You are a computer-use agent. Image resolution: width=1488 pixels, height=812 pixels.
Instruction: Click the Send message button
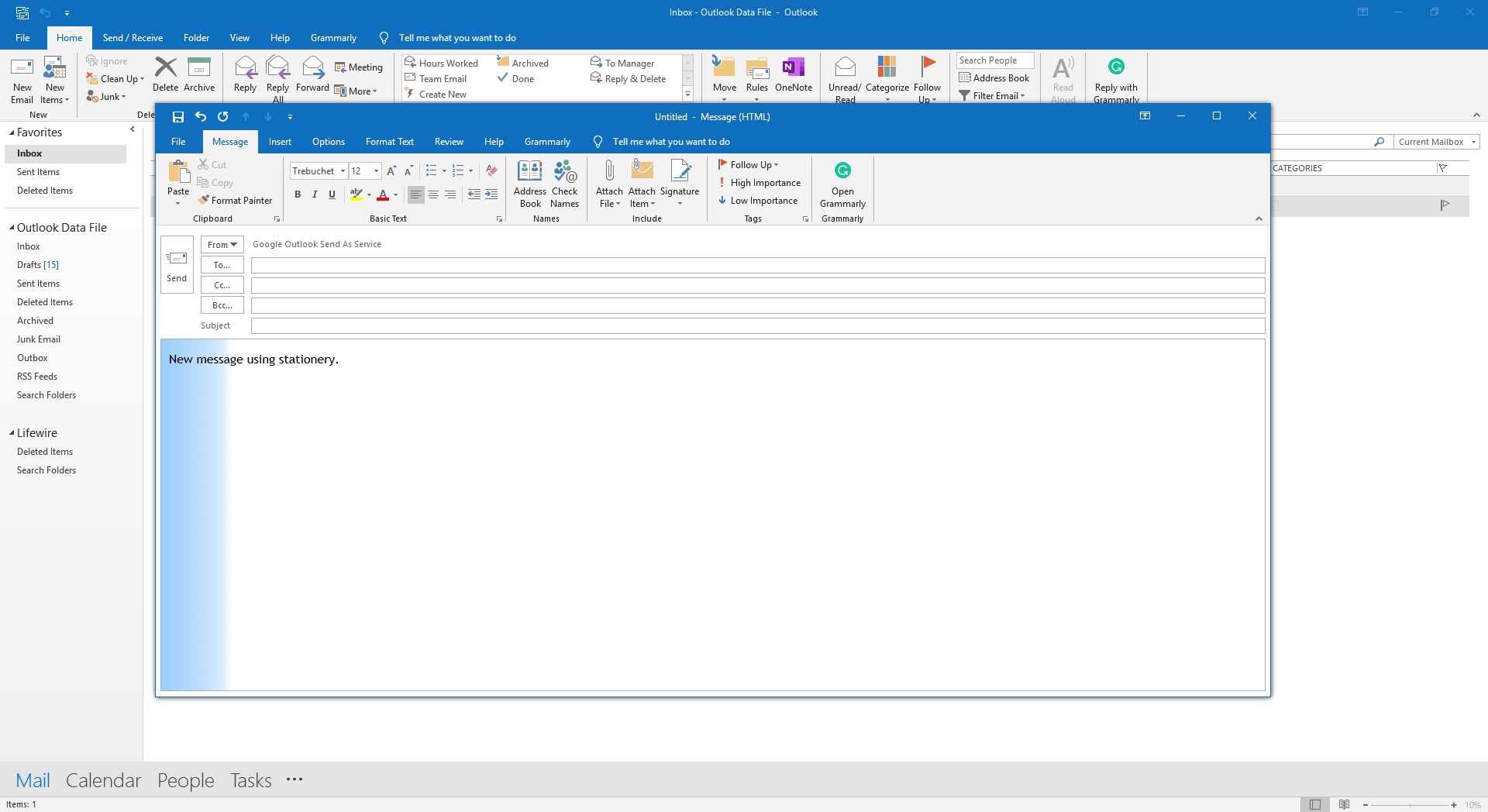tap(177, 265)
